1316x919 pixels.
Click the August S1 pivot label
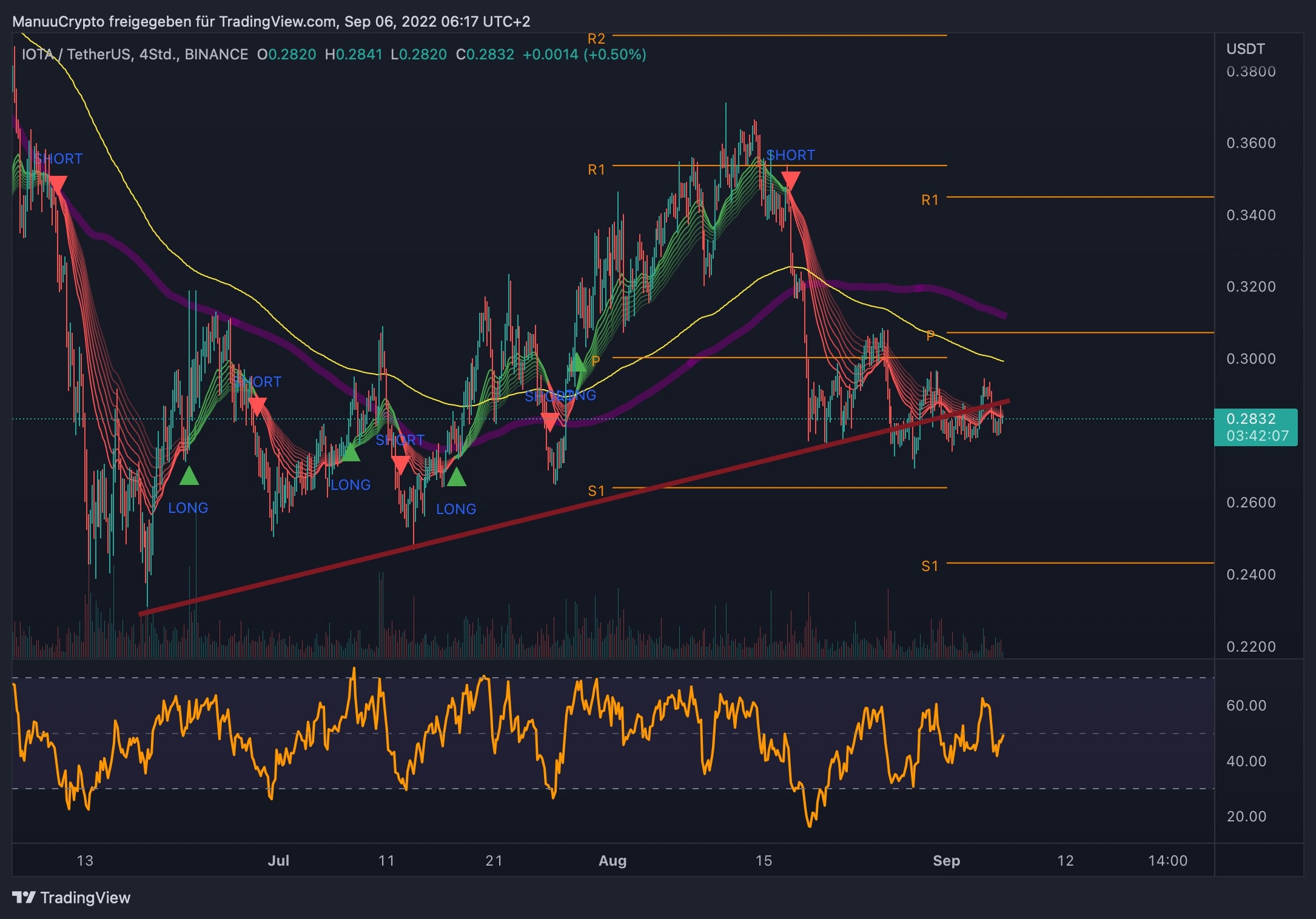tap(597, 491)
